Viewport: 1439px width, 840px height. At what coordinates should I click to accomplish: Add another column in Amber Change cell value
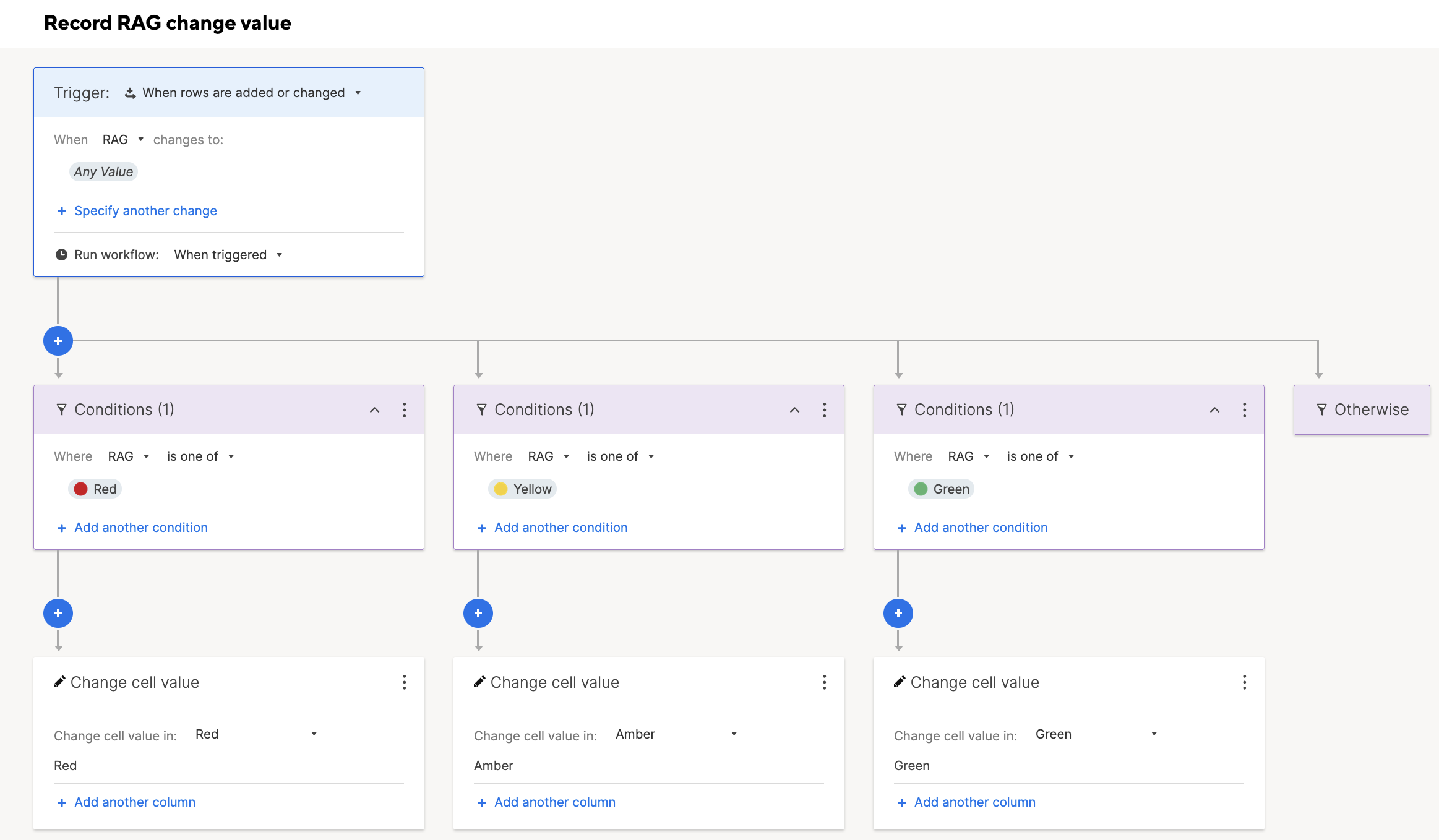tap(546, 802)
